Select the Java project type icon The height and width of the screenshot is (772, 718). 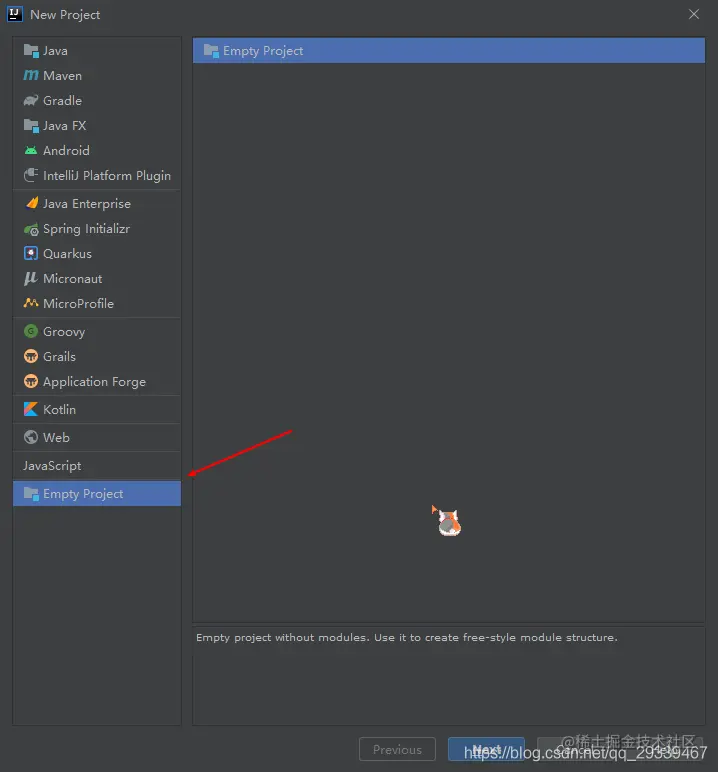pos(31,51)
